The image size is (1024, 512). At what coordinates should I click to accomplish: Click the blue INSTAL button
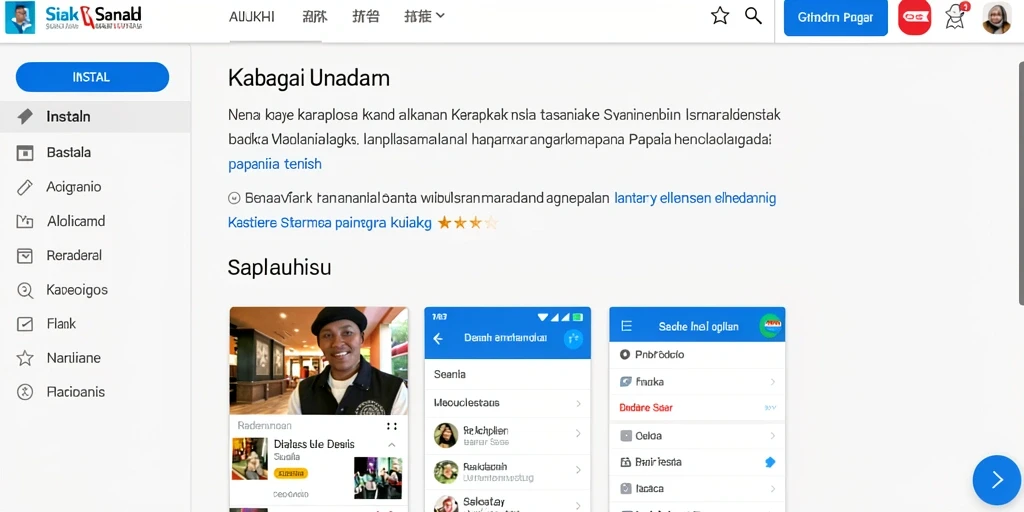[92, 77]
